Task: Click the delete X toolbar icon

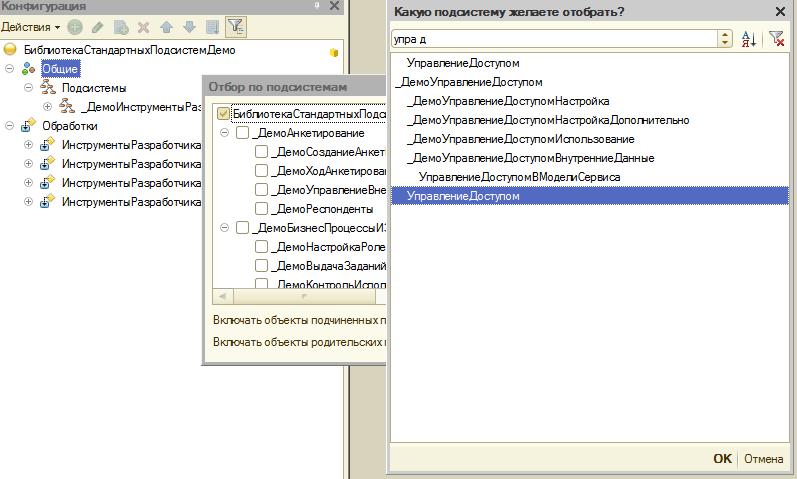Action: (x=143, y=25)
